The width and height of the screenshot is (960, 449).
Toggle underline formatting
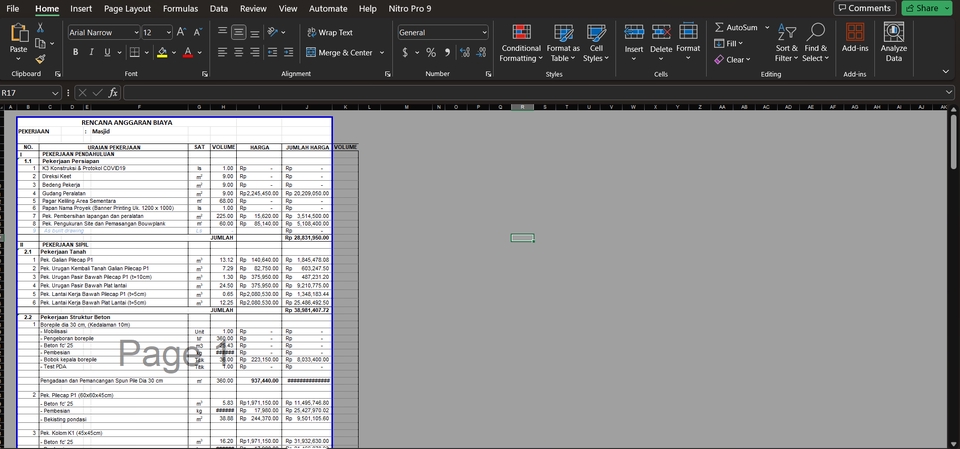pos(107,53)
